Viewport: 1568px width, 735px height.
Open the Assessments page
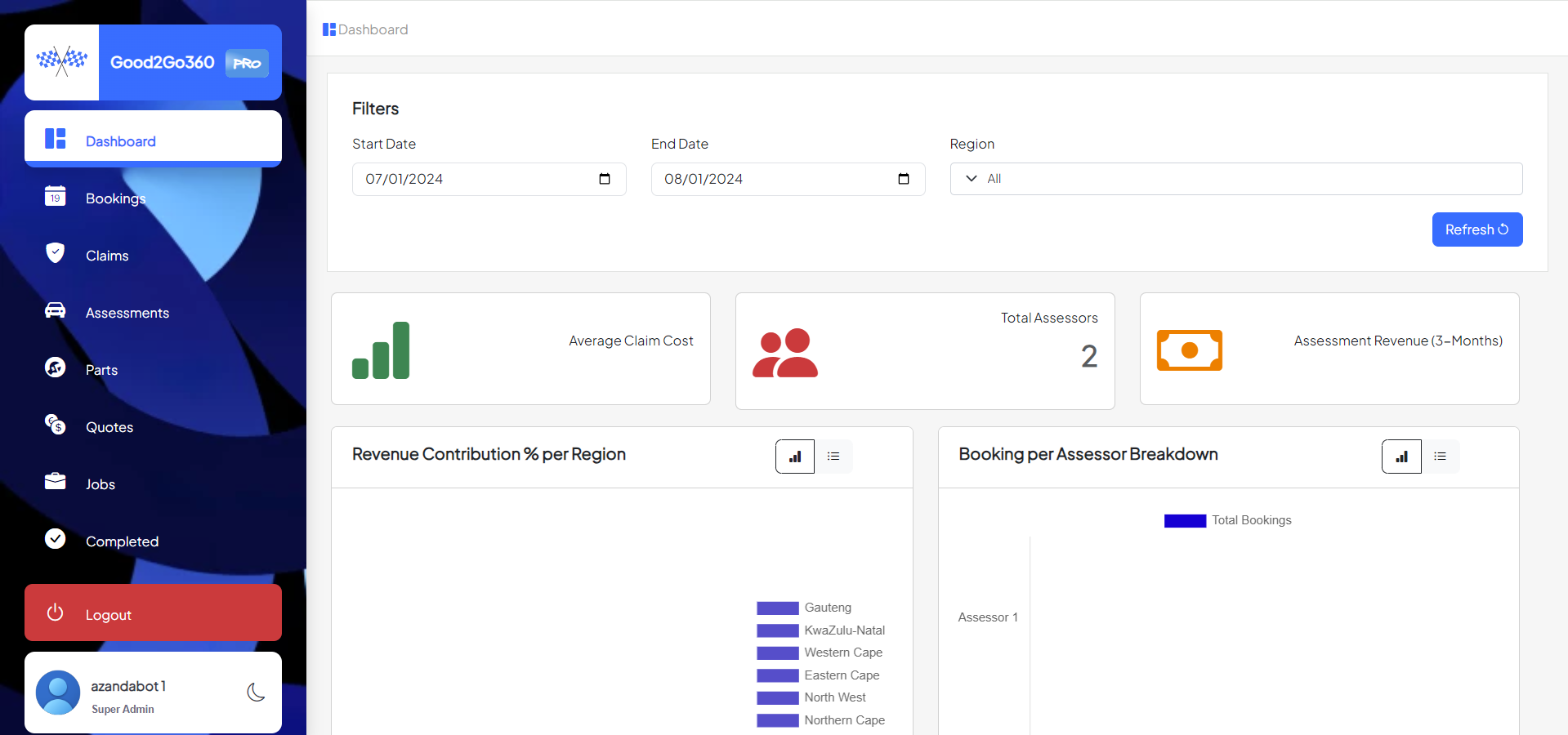point(153,312)
